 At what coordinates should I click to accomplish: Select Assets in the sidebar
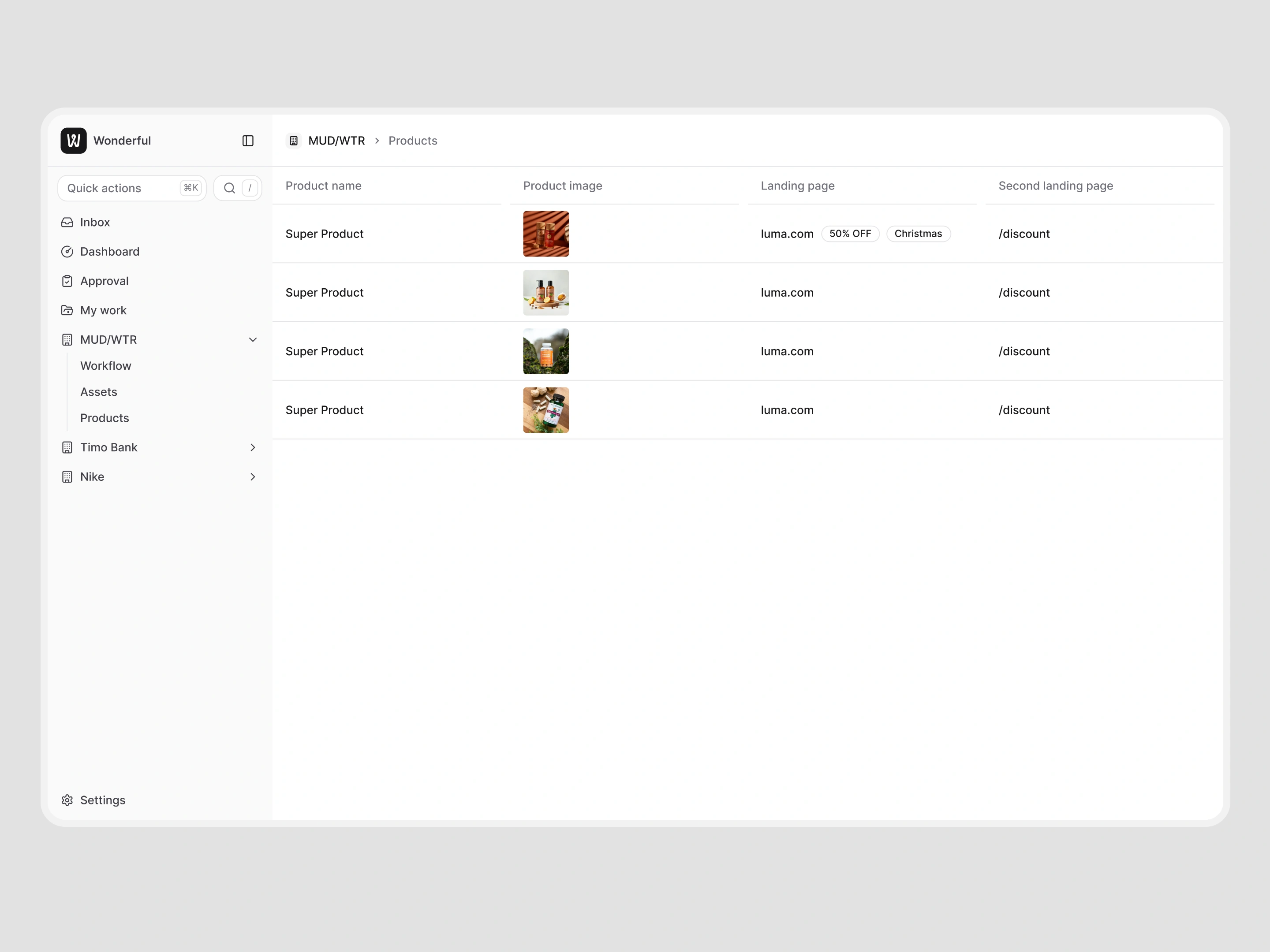(x=99, y=392)
